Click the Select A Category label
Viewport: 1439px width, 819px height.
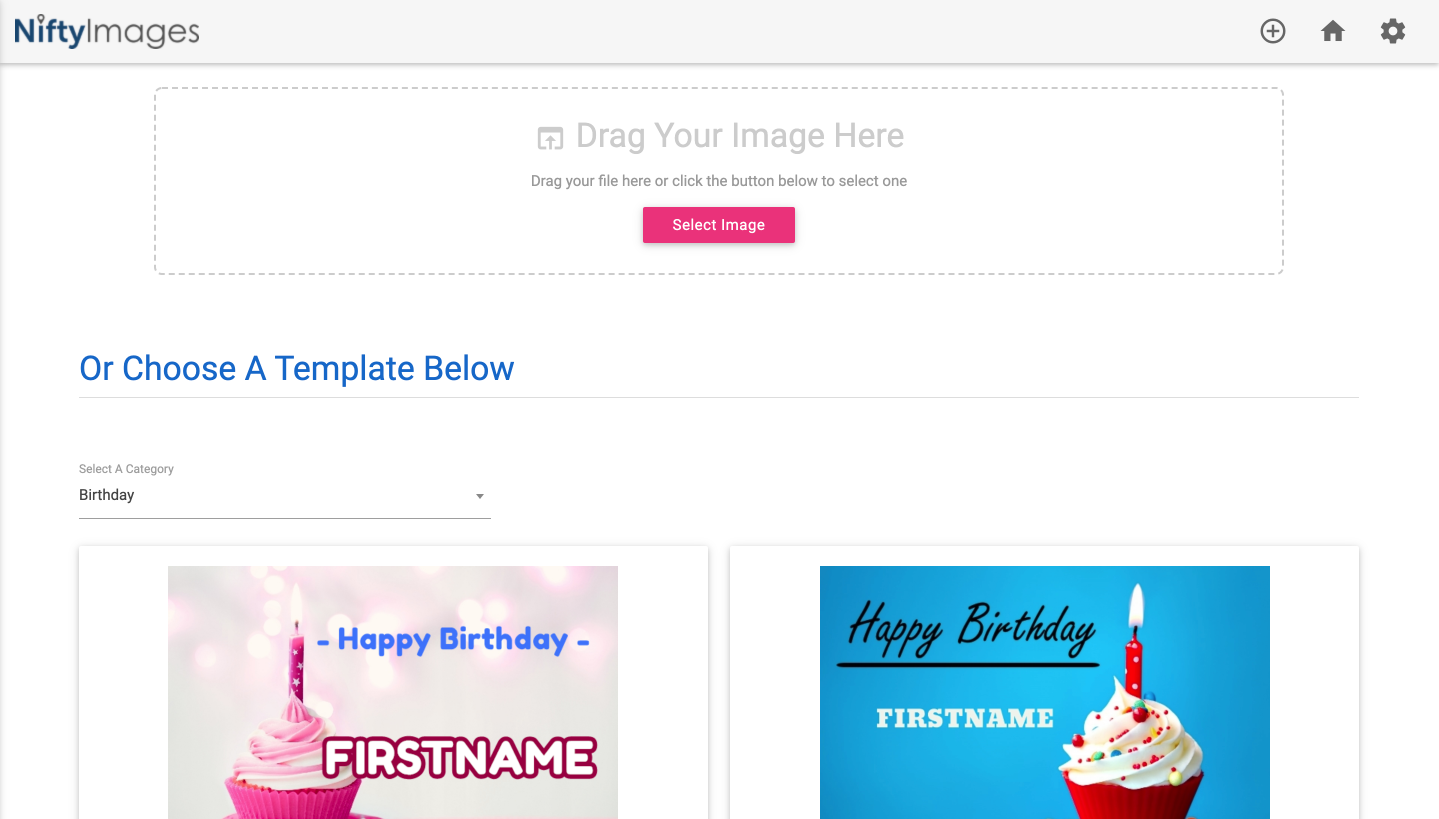[126, 468]
